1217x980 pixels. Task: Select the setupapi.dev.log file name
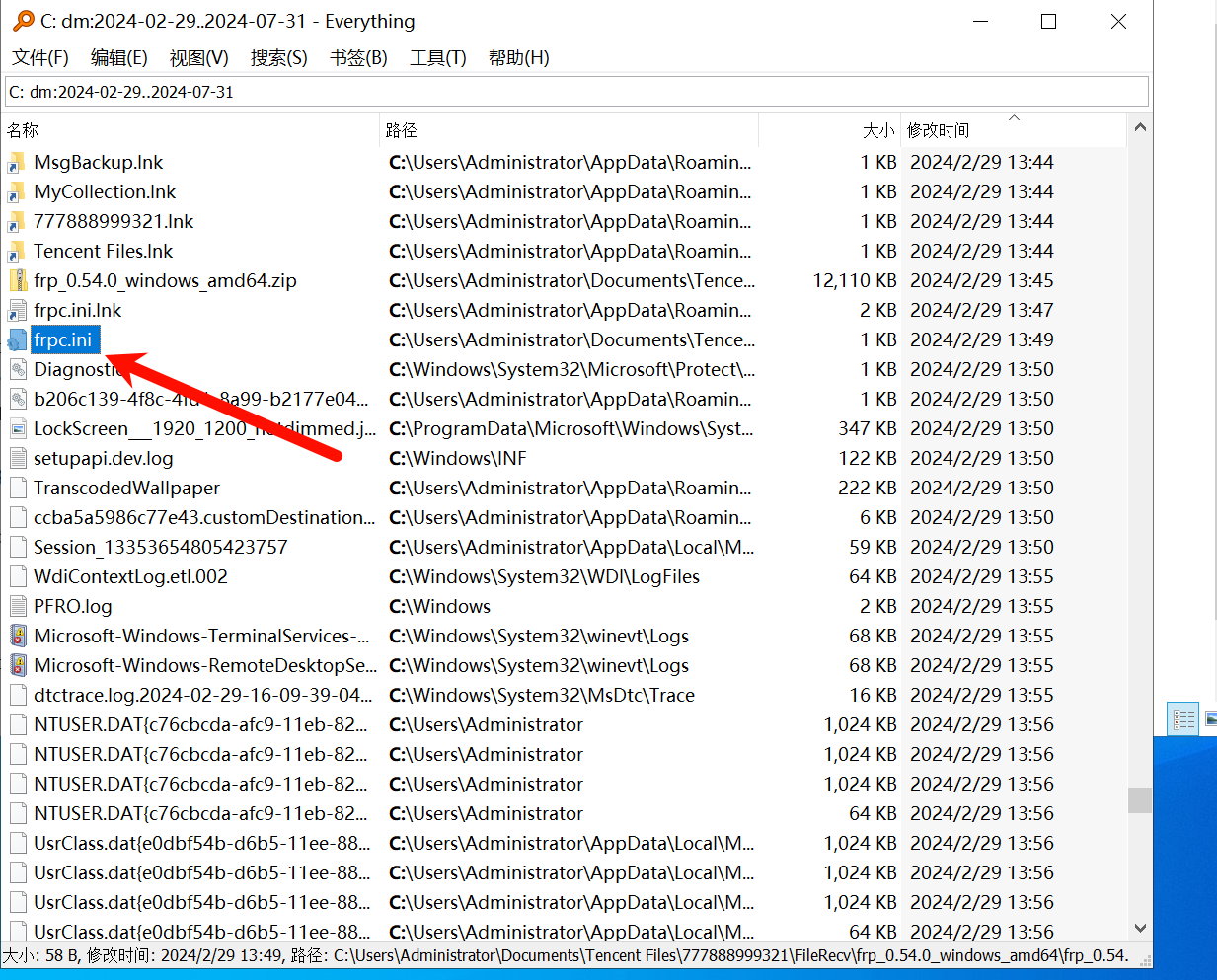[104, 458]
